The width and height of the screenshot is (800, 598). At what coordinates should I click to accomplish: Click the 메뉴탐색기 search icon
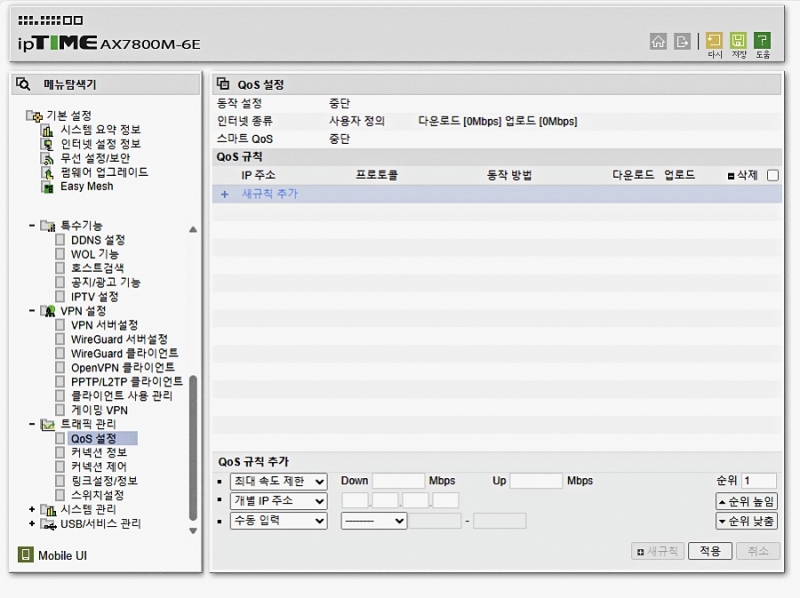tap(24, 84)
